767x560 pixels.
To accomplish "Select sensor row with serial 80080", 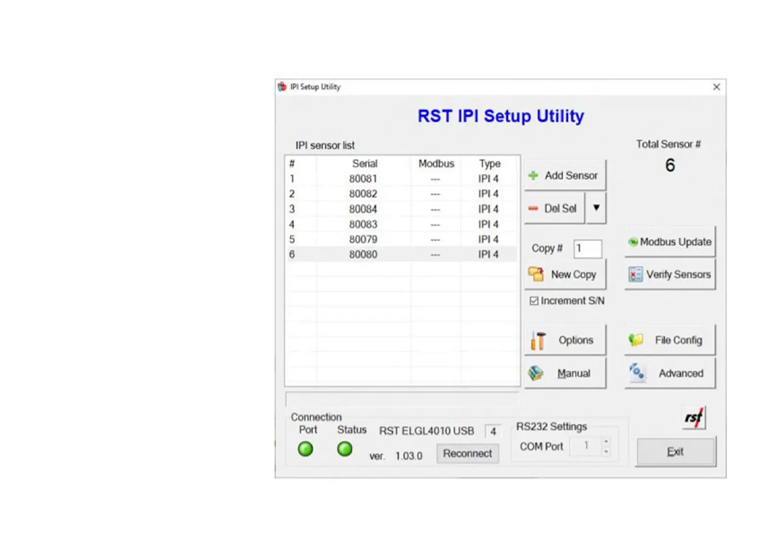I will point(402,255).
